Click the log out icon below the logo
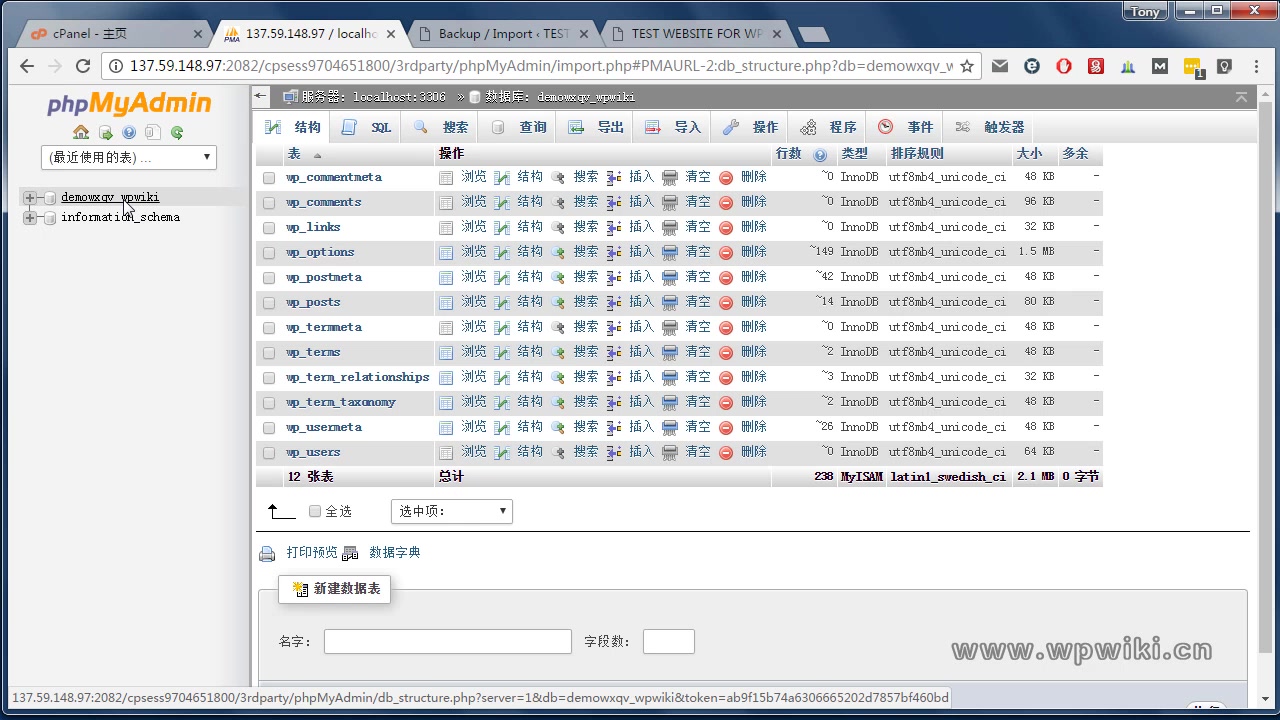The height and width of the screenshot is (720, 1280). (105, 132)
